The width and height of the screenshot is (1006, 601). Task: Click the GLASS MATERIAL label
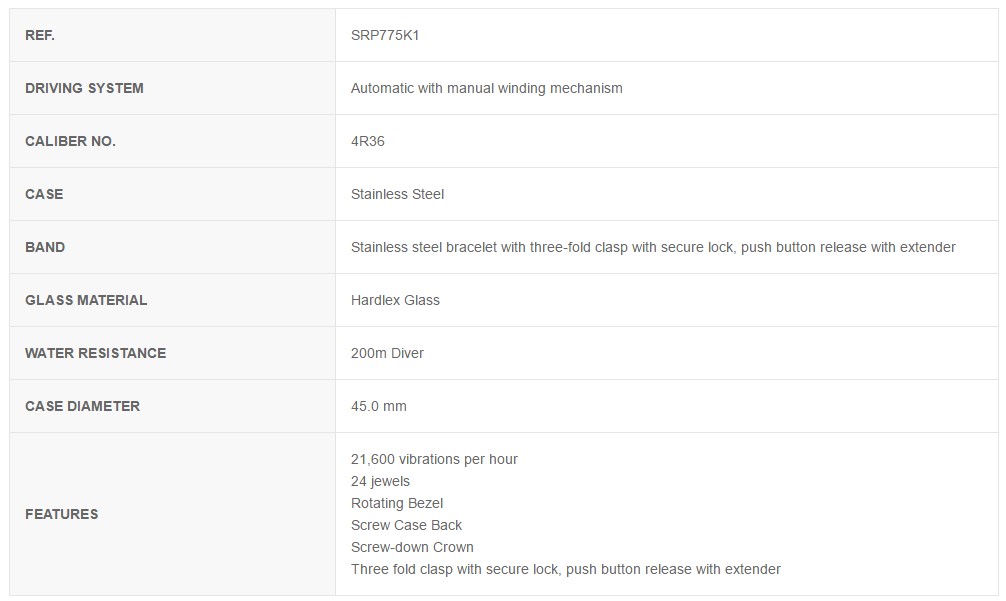coord(86,300)
